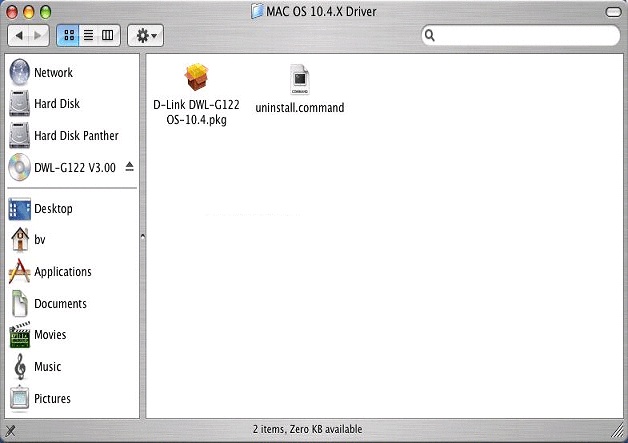Click the 'D-Link DWL-G122 OS-10.4.pkg' file name

196,112
